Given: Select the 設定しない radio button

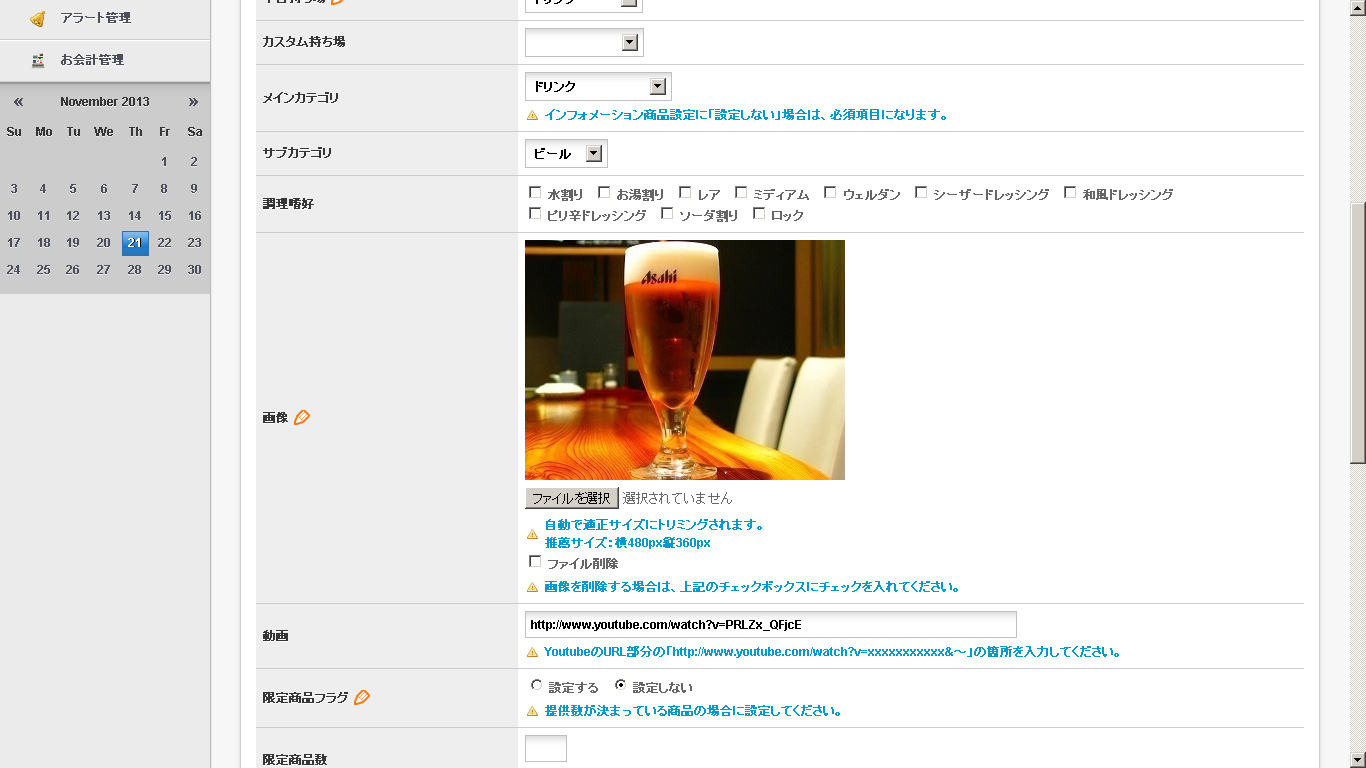Looking at the screenshot, I should 620,685.
